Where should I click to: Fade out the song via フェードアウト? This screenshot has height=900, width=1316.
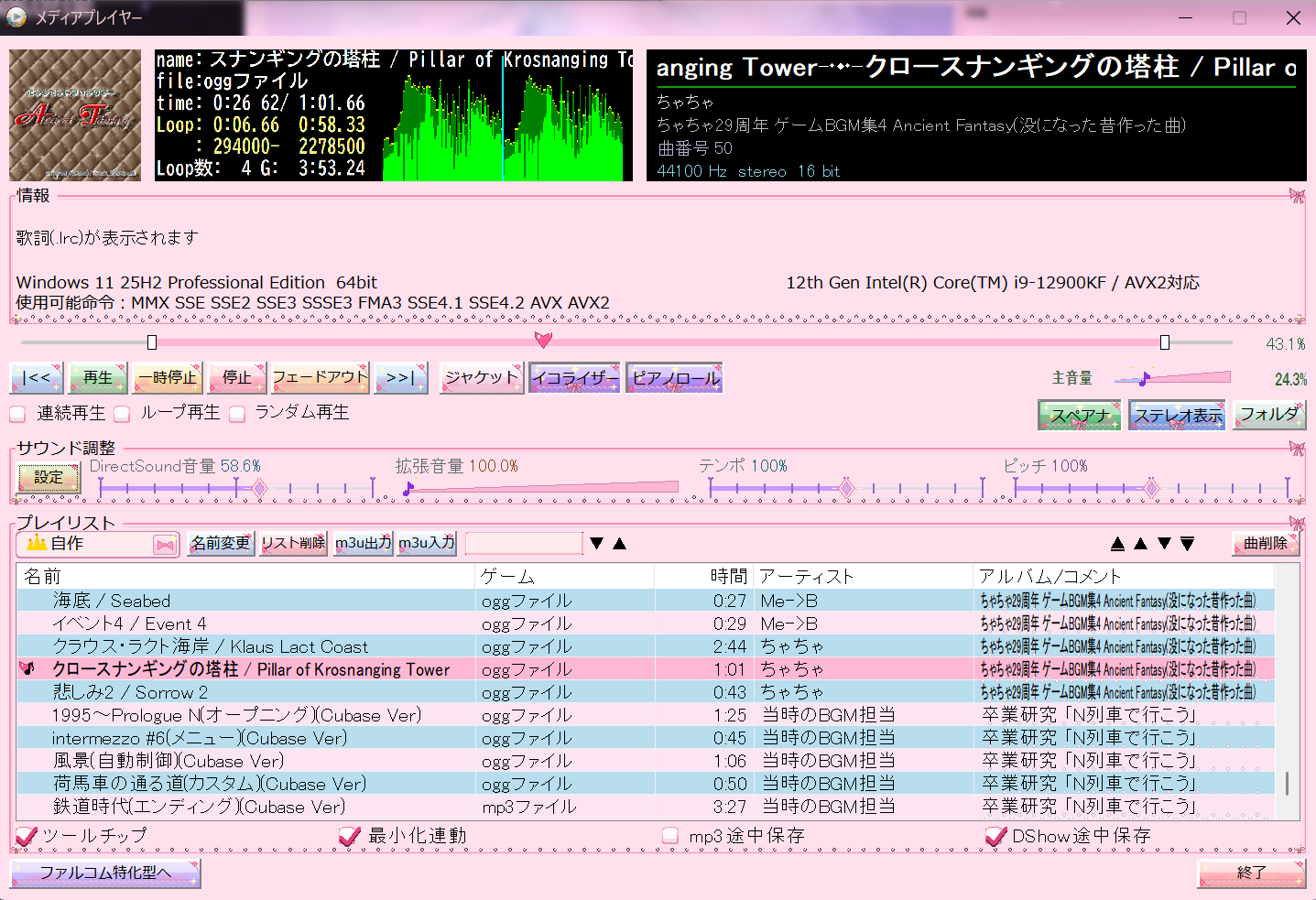321,377
